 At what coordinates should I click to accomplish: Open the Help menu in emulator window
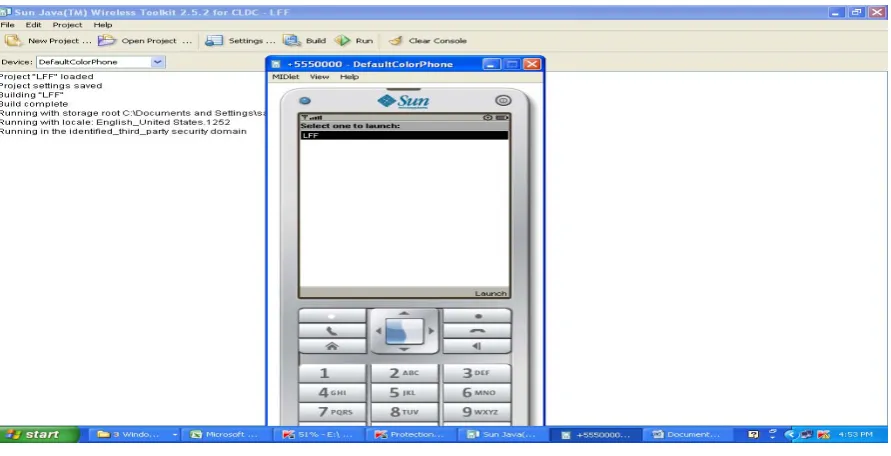[x=349, y=77]
